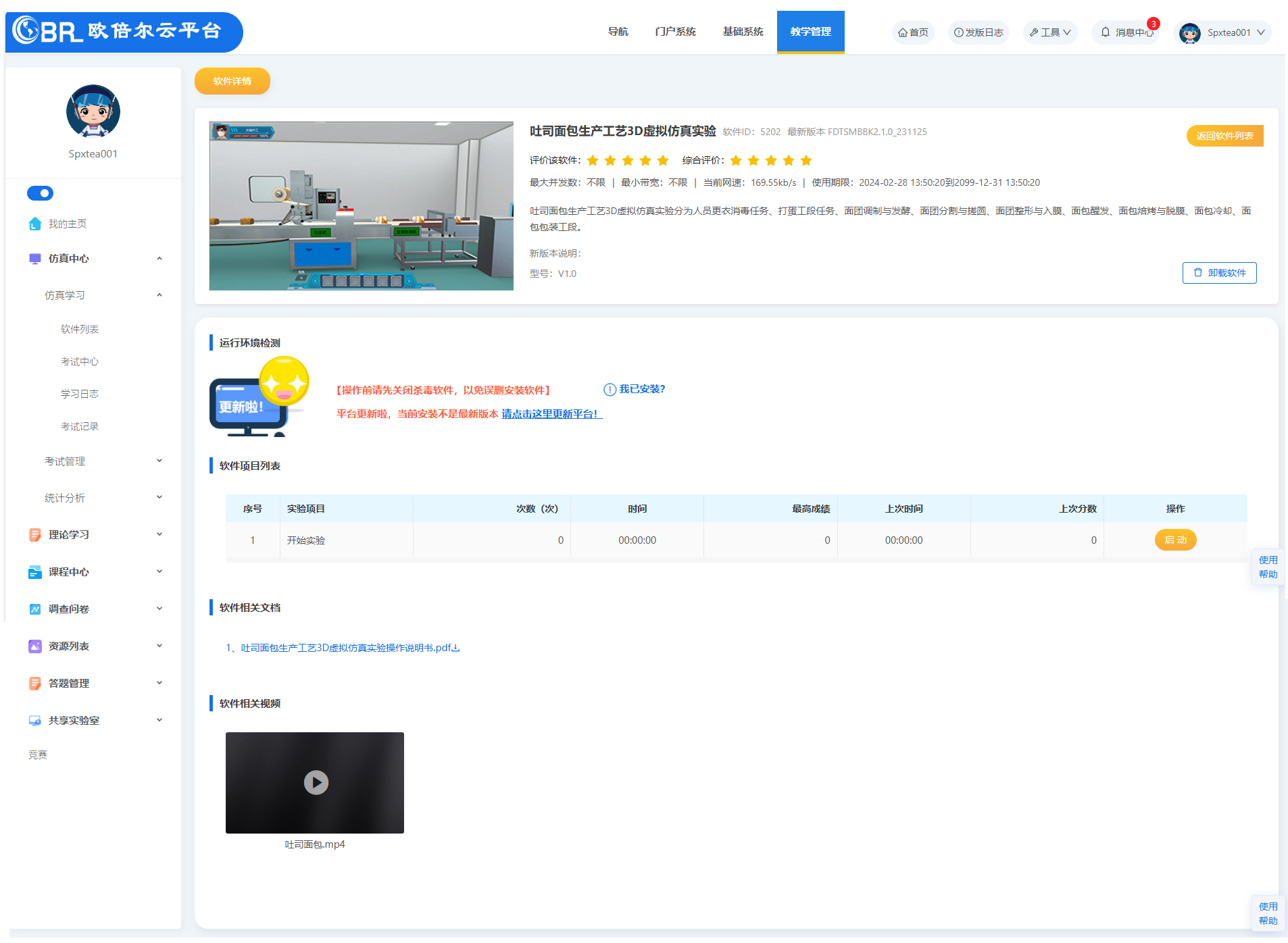The image size is (1288, 943).
Task: Click the toast bread simulation preview image
Action: click(362, 206)
